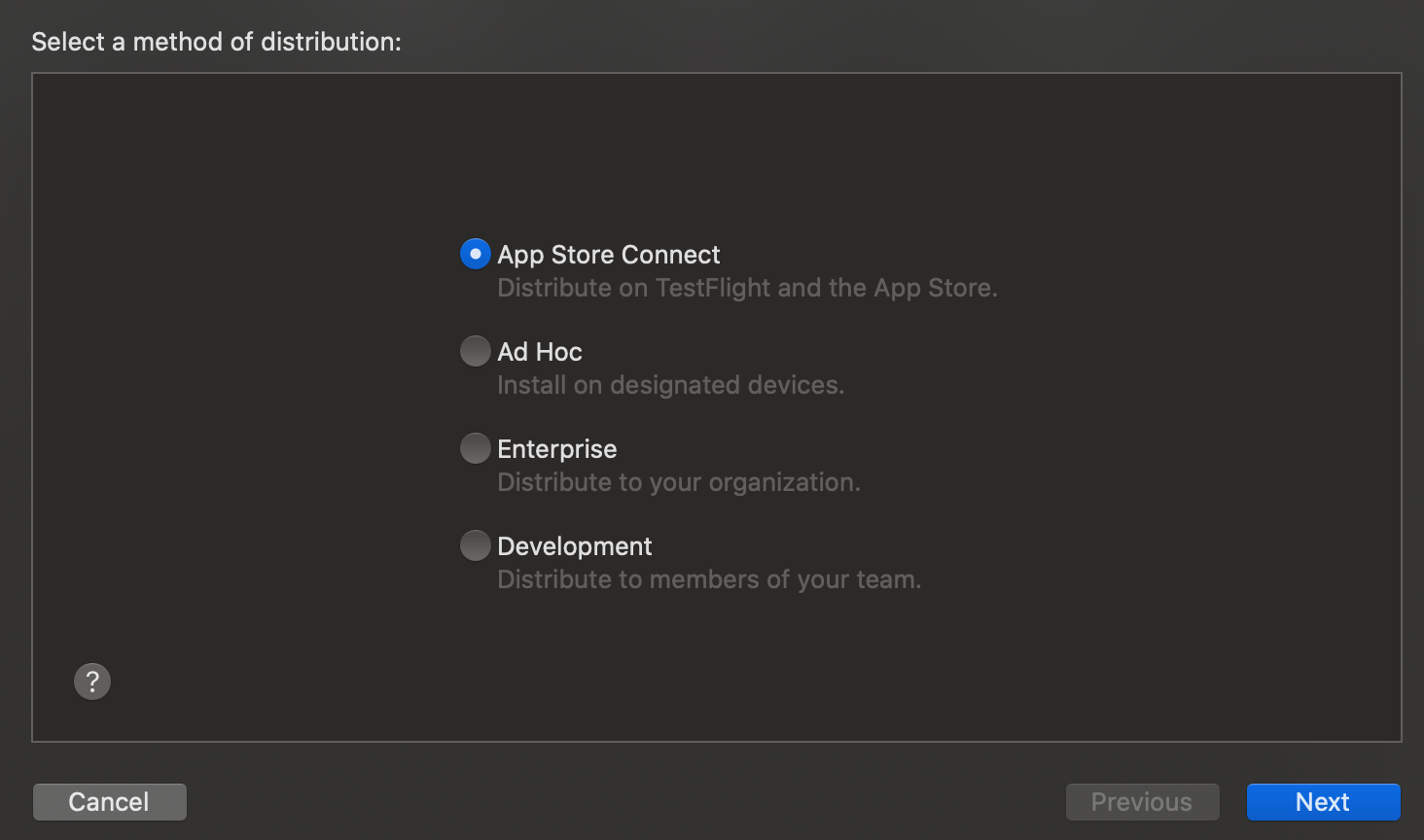This screenshot has height=840, width=1424.
Task: Pick the Development radio button
Action: pyautogui.click(x=475, y=545)
